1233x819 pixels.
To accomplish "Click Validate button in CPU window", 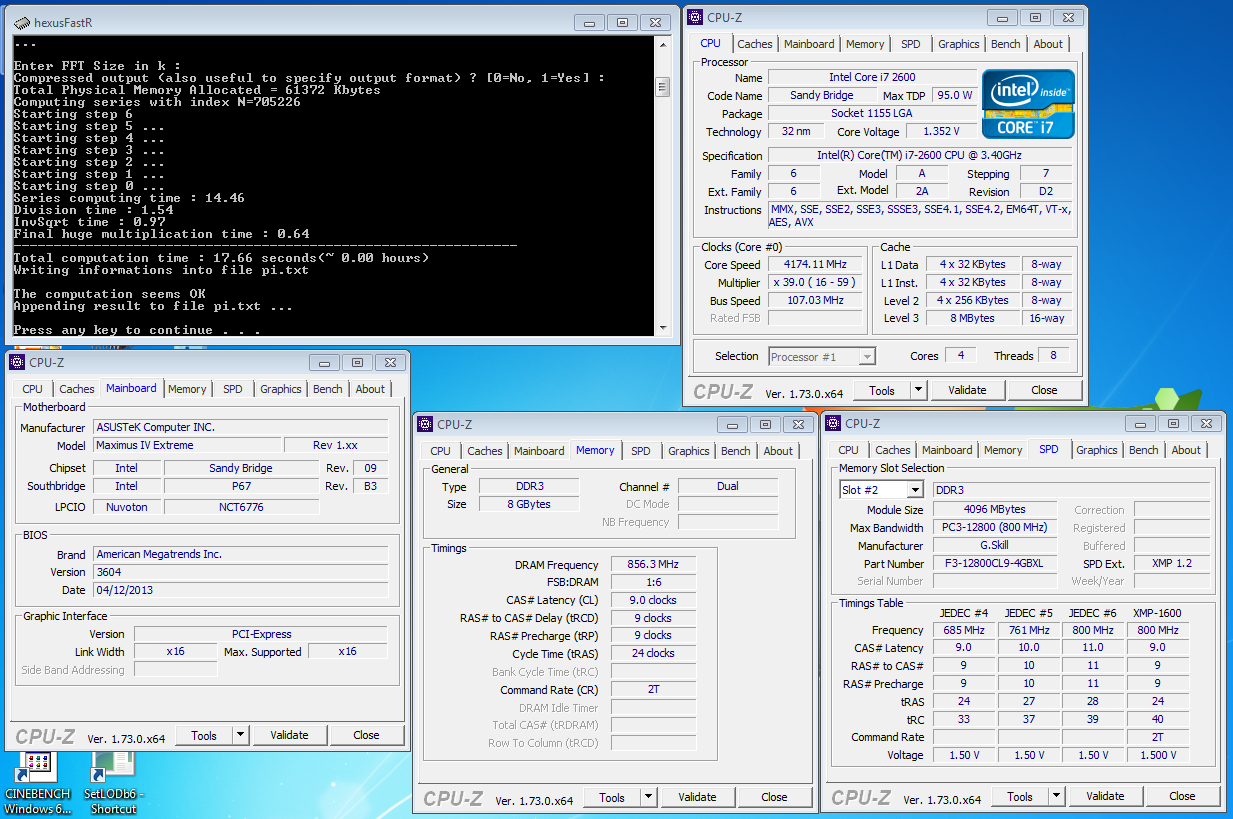I will pos(967,390).
